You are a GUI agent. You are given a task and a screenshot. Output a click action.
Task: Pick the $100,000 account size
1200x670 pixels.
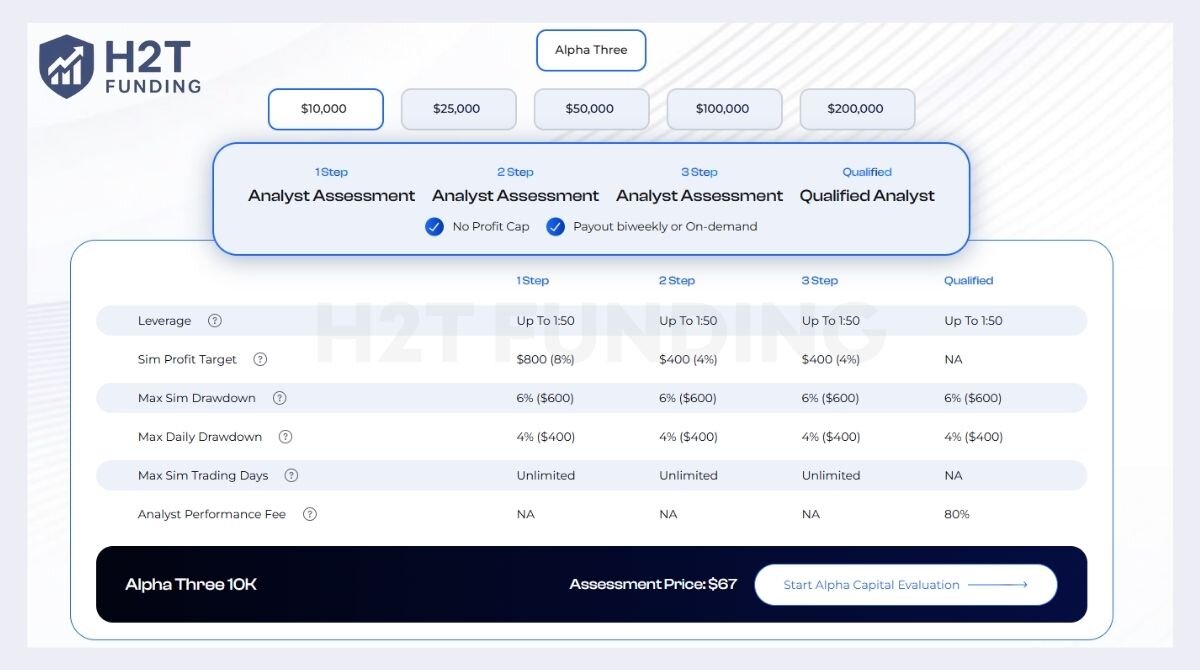(x=723, y=109)
